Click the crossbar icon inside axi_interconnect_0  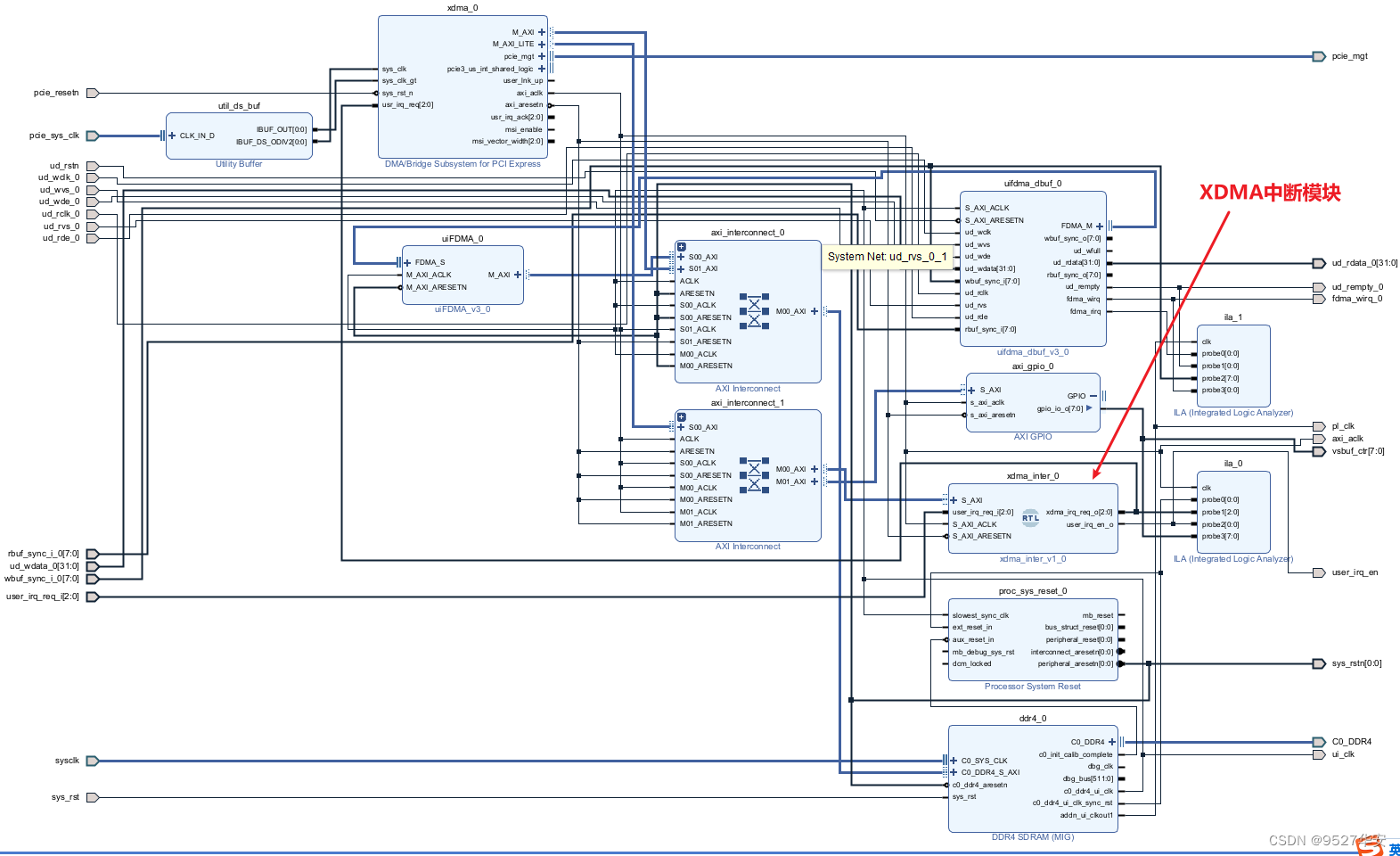(x=754, y=310)
